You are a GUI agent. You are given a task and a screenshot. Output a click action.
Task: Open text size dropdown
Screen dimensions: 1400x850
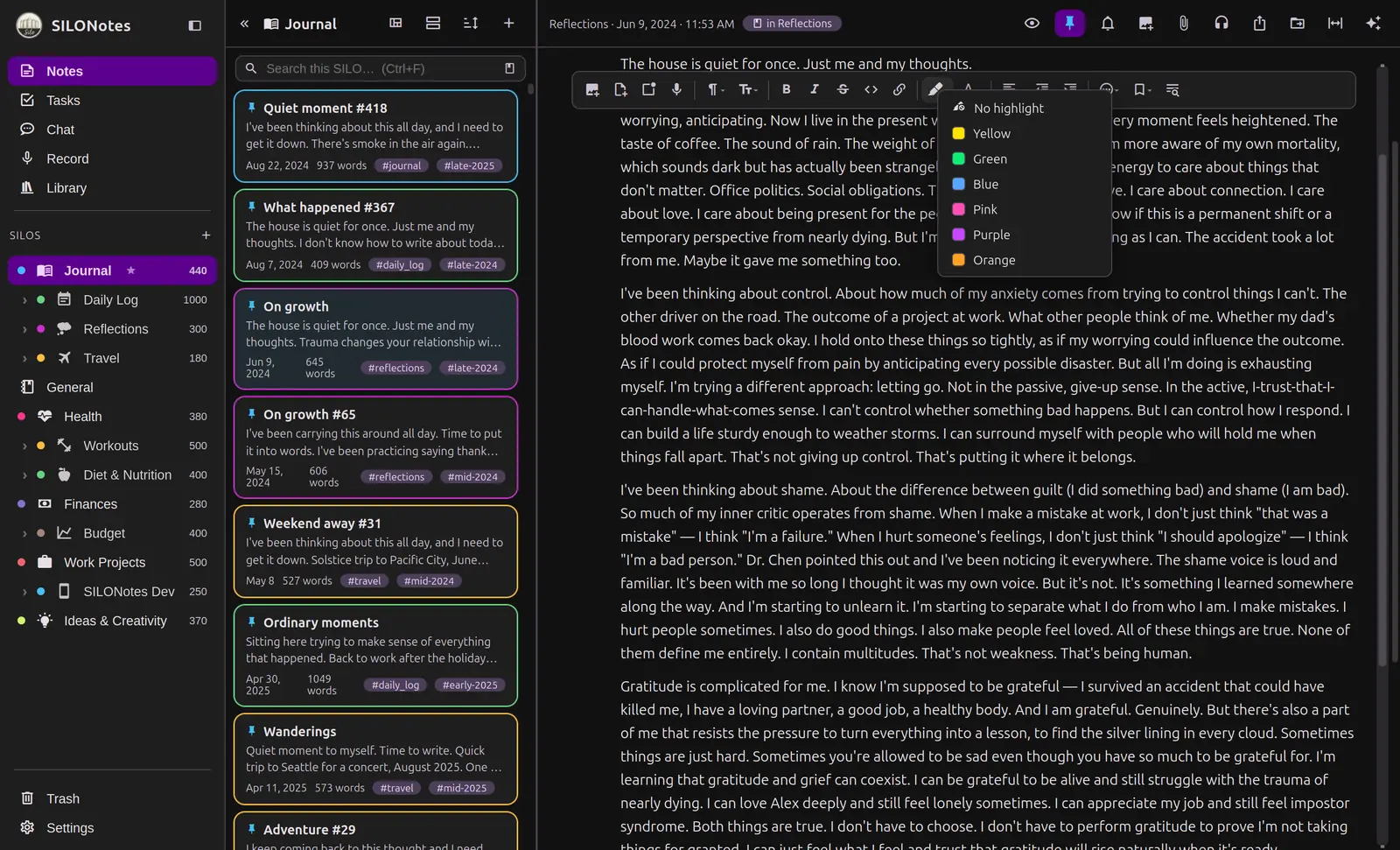(x=748, y=89)
